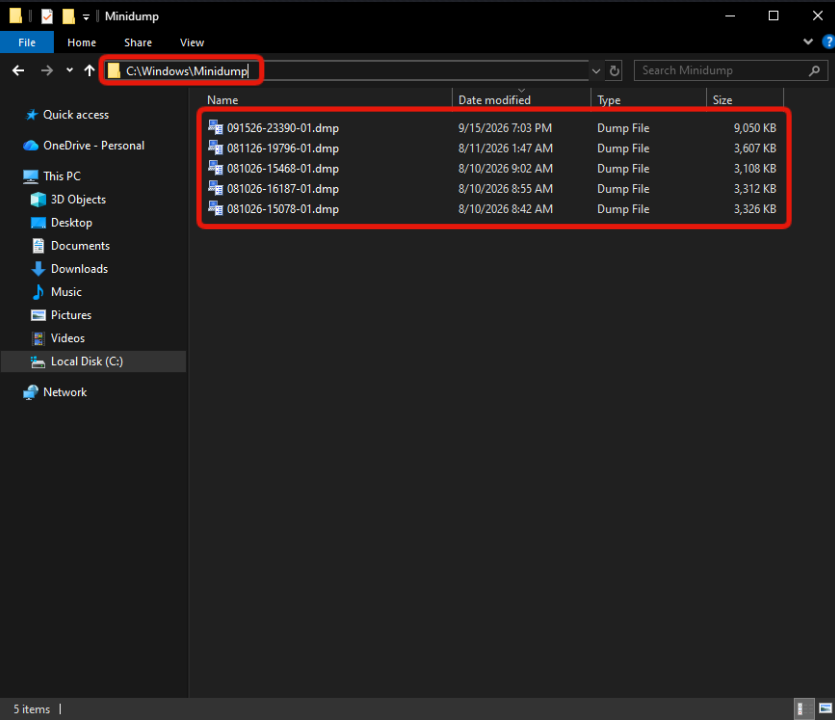Open Network in the navigation pane
This screenshot has height=720, width=835.
click(x=65, y=392)
